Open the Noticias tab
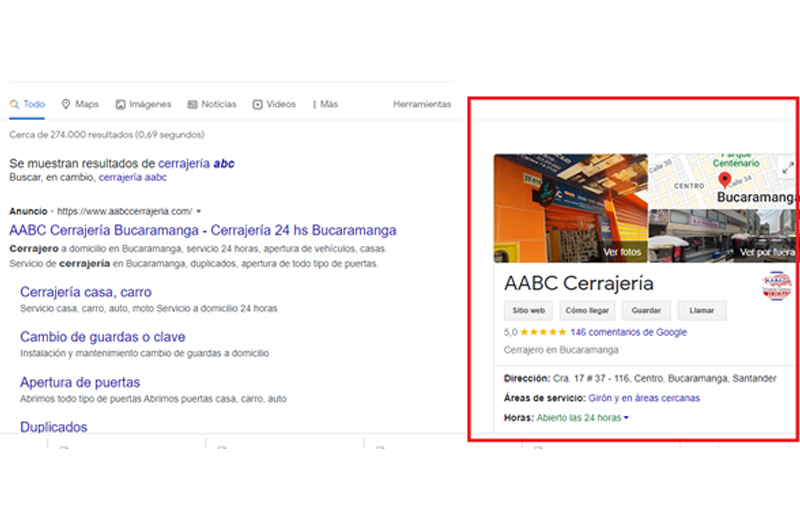 click(212, 104)
